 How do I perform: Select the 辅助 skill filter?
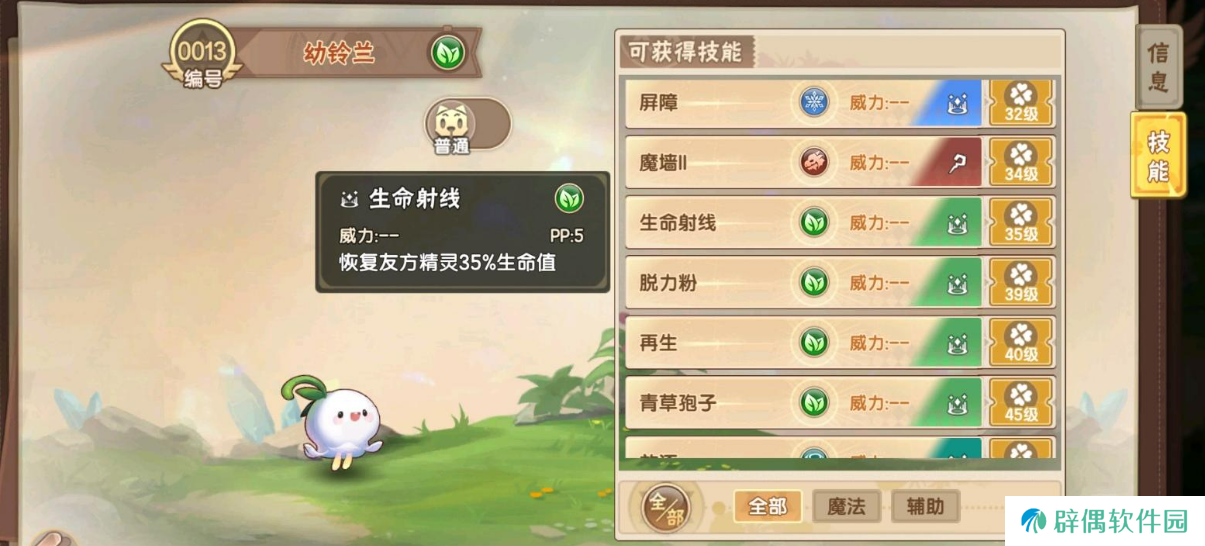(x=925, y=506)
